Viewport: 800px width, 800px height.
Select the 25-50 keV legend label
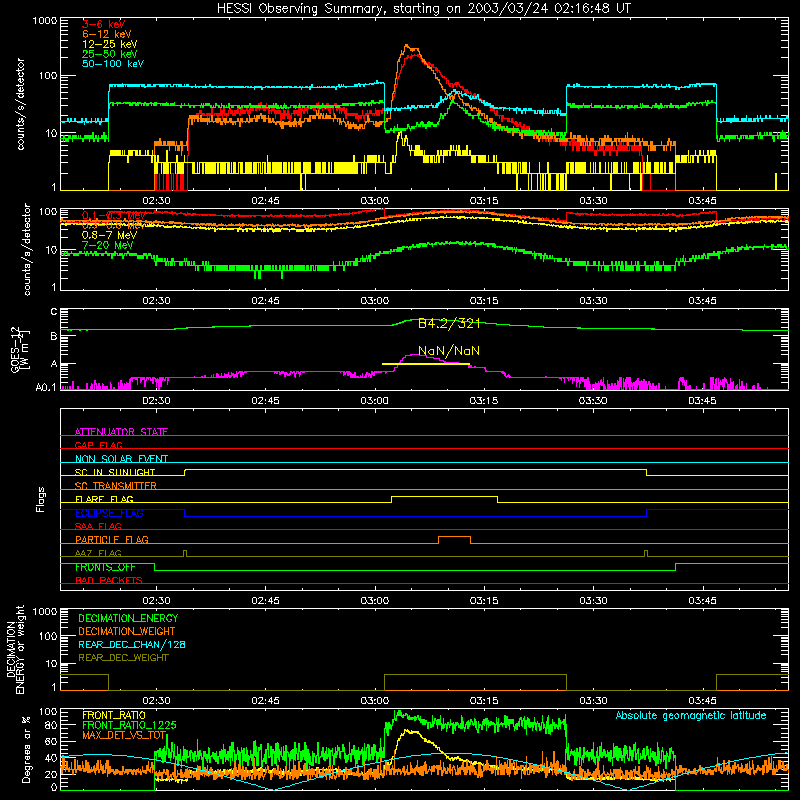click(110, 54)
